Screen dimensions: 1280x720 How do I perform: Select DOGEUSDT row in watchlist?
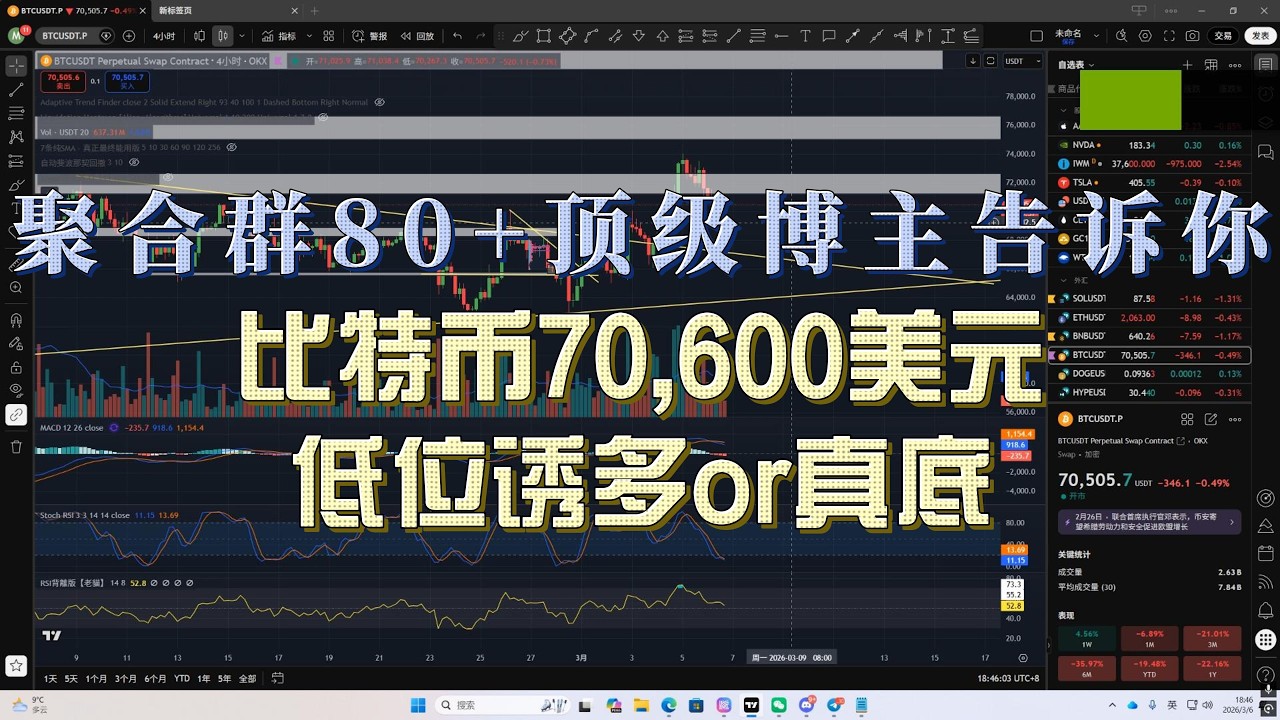tap(1150, 374)
